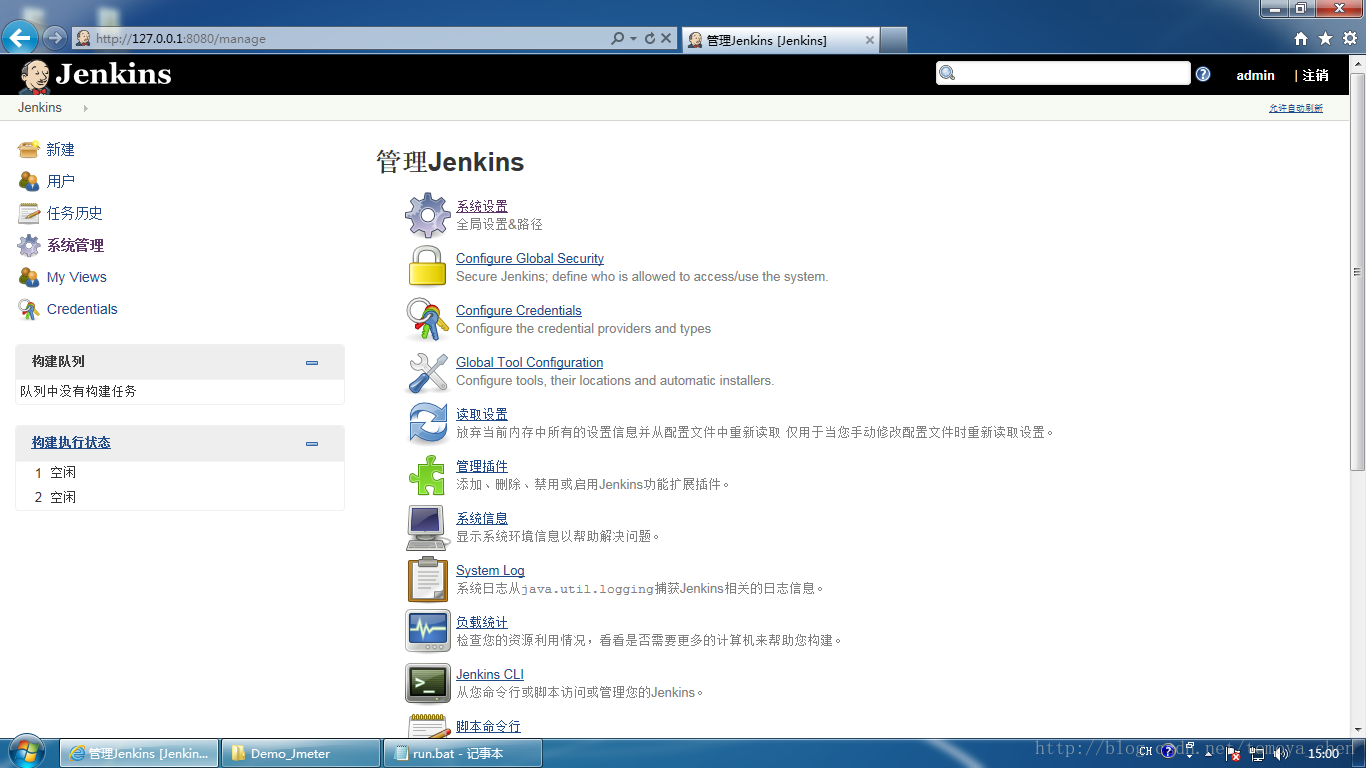The width and height of the screenshot is (1366, 768).
Task: Open the 系统信息 link
Action: 482,518
